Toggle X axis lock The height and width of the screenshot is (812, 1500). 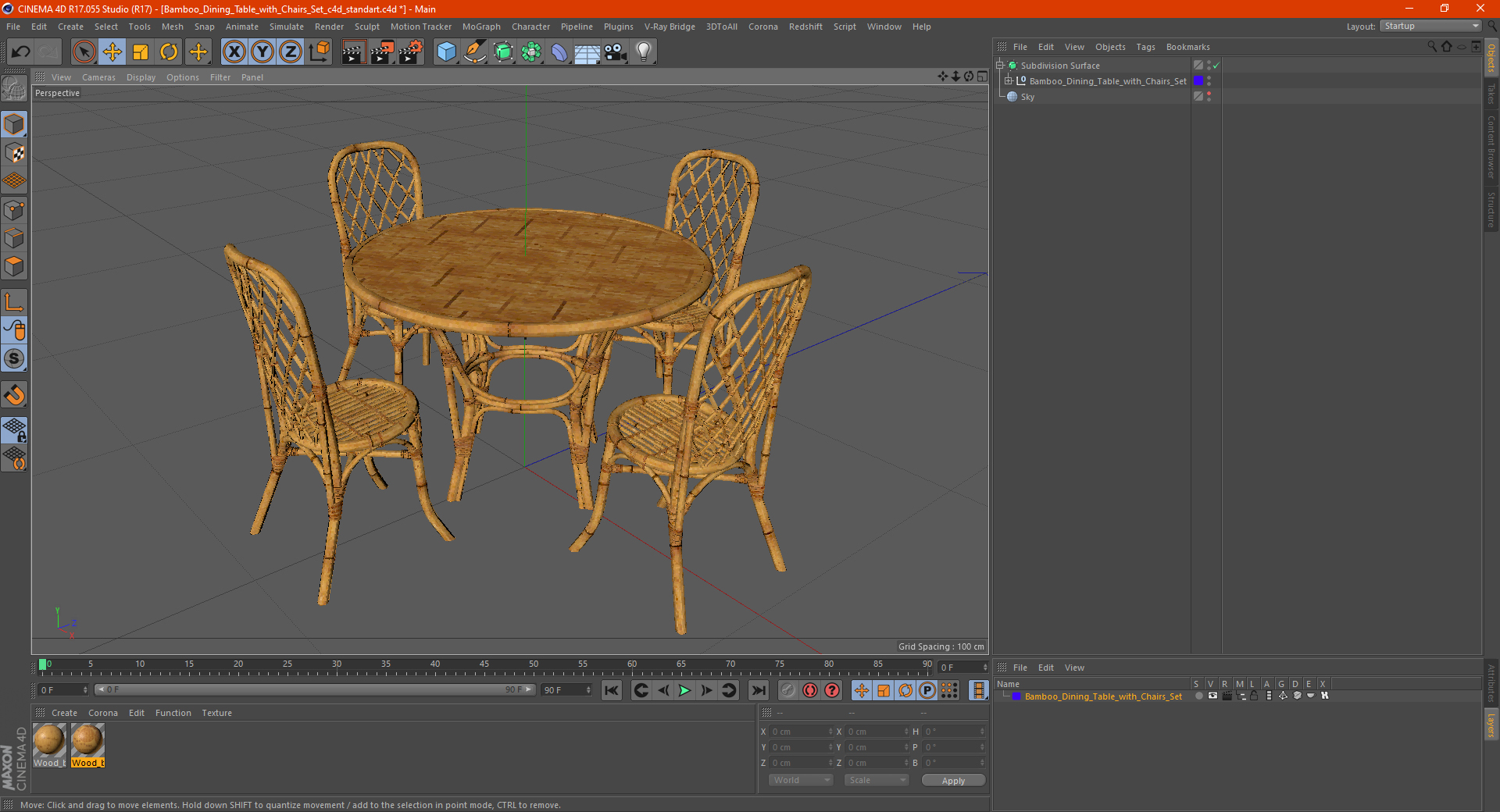tap(234, 52)
